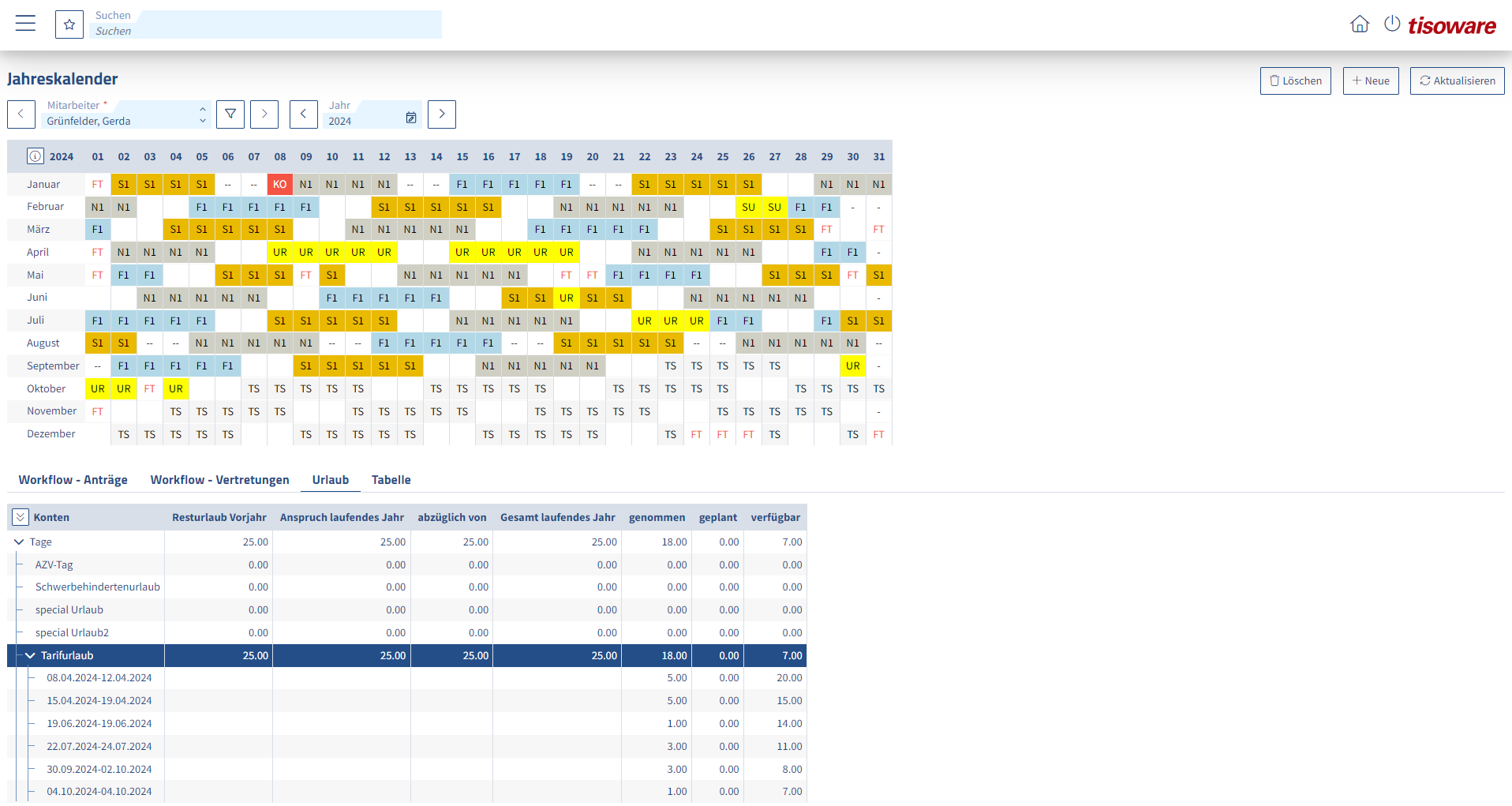
Task: Click the info icon beside 2024
Action: [36, 156]
